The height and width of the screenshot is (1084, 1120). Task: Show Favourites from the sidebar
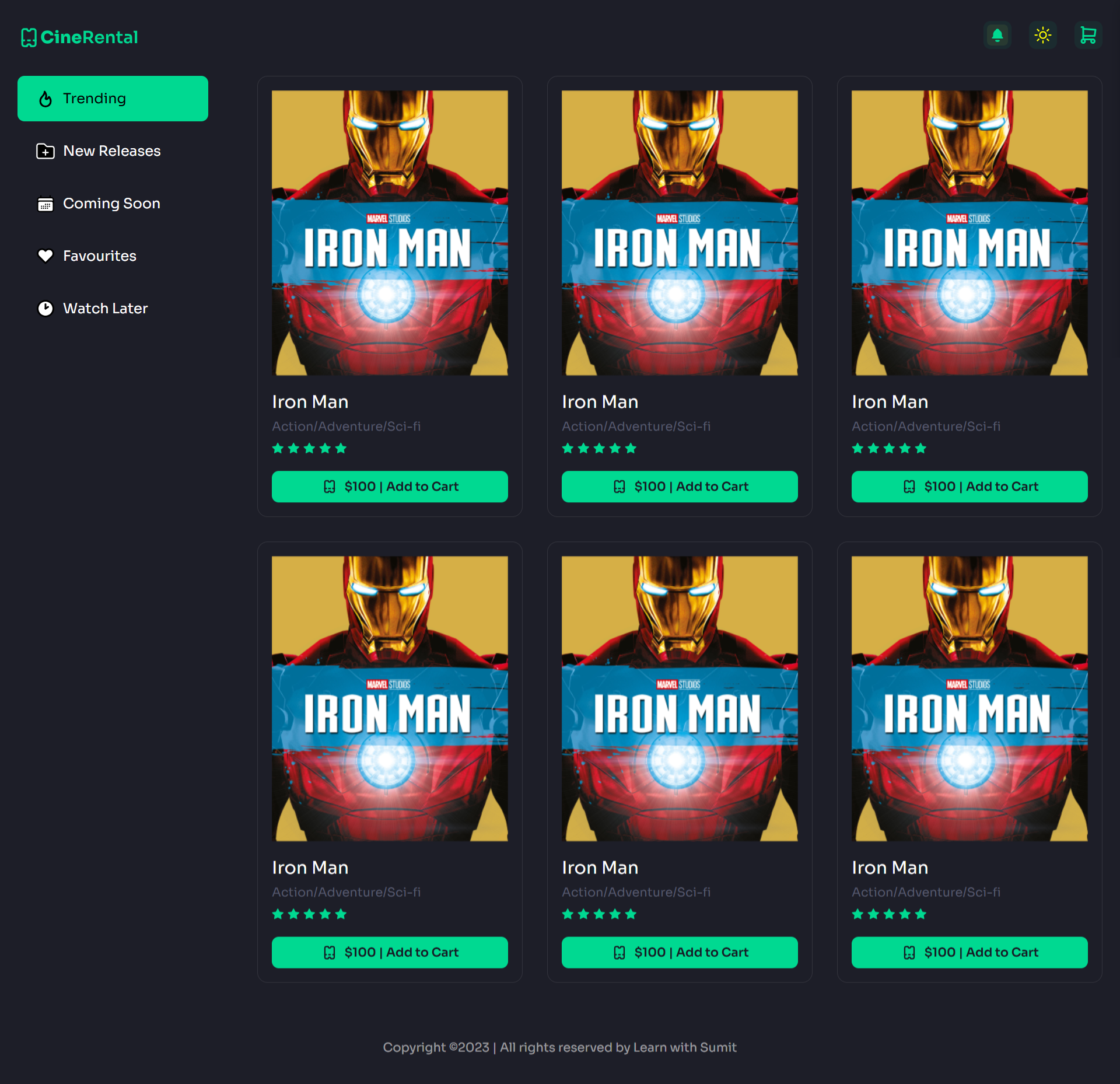click(113, 256)
